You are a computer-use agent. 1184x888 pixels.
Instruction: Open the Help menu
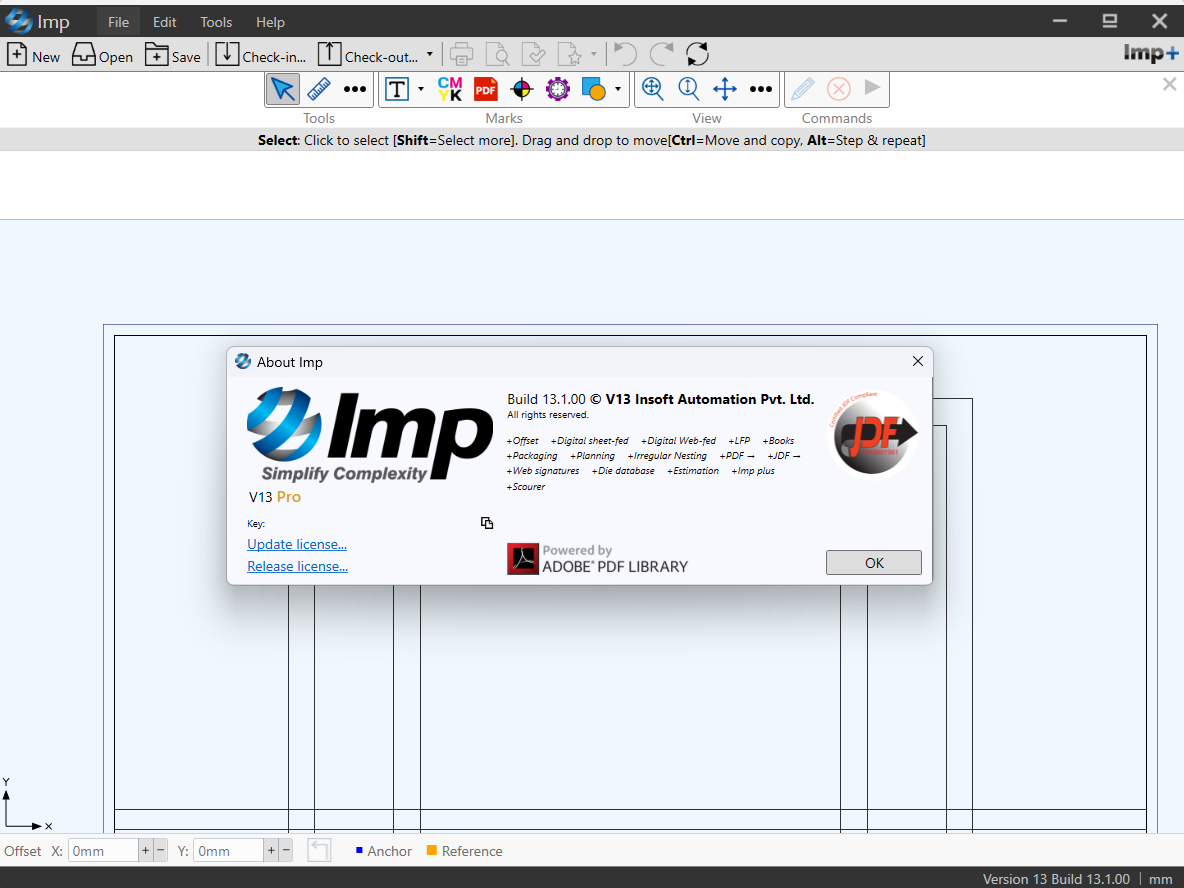[270, 22]
